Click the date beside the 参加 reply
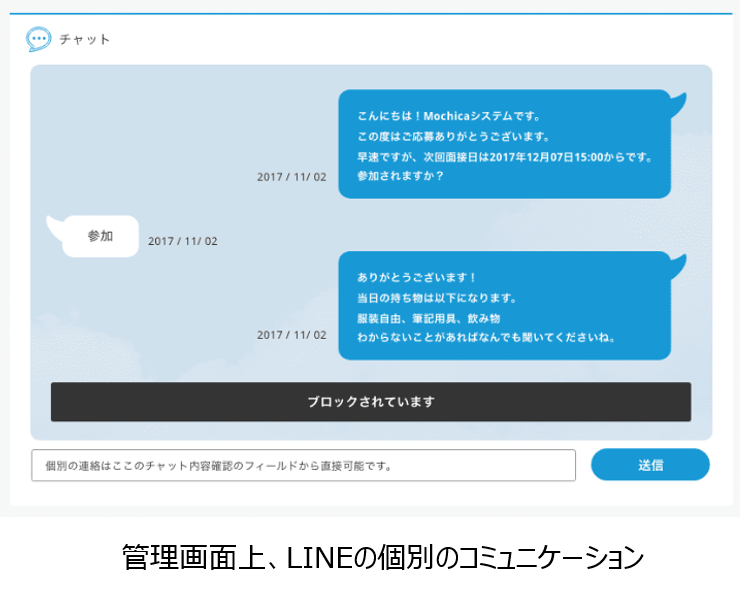The width and height of the screenshot is (740, 592). [x=183, y=241]
